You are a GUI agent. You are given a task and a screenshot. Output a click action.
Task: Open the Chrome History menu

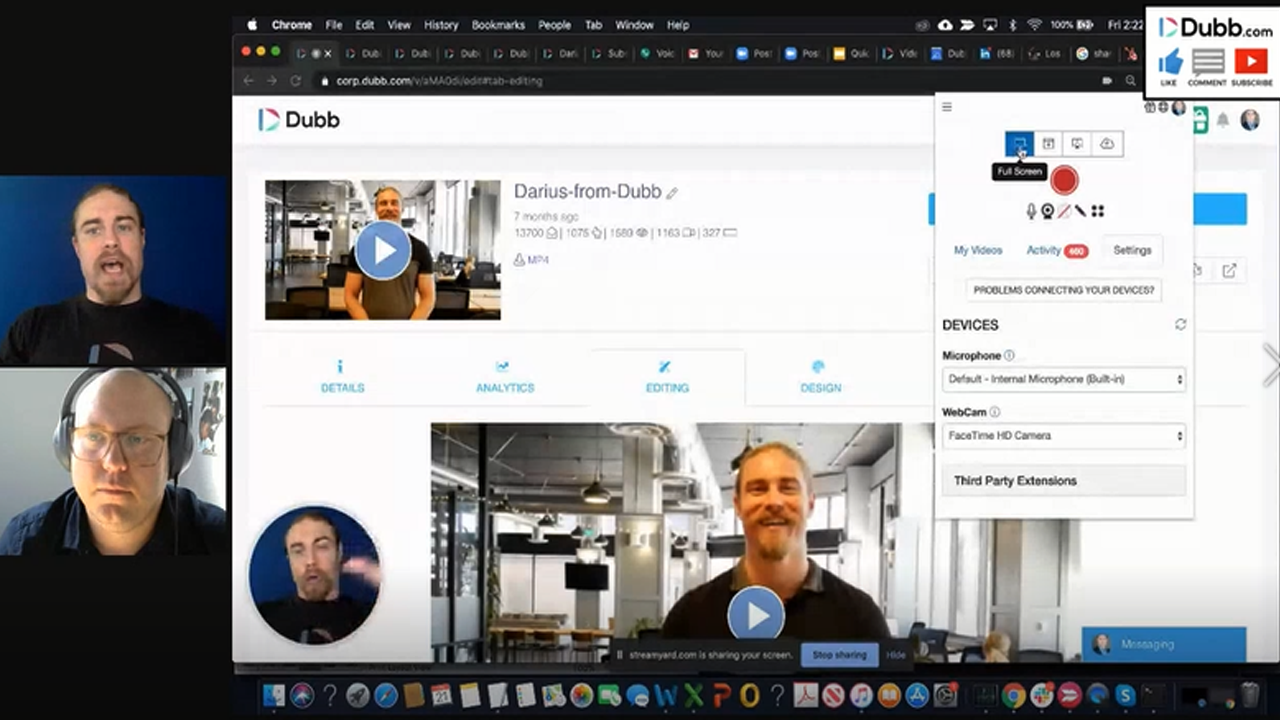441,25
